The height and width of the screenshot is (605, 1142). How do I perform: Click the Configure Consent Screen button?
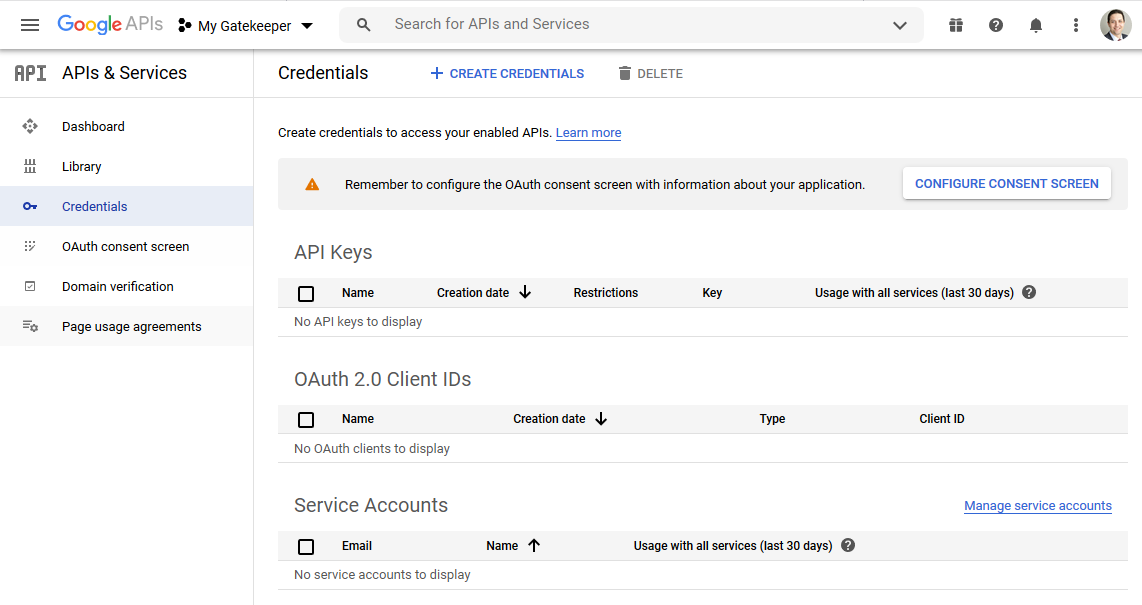pyautogui.click(x=1006, y=184)
